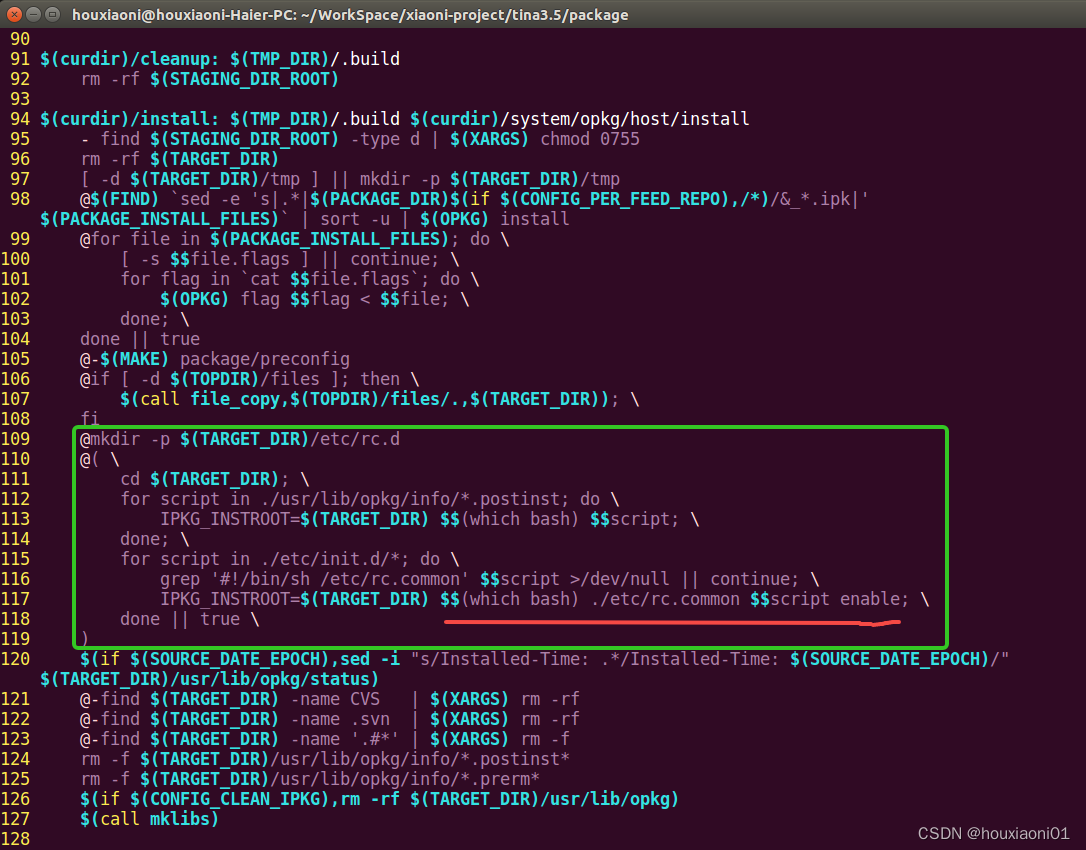Click '#!/bin/sh /etc/rc.common' on line 116
This screenshot has height=850, width=1086.
(340, 580)
